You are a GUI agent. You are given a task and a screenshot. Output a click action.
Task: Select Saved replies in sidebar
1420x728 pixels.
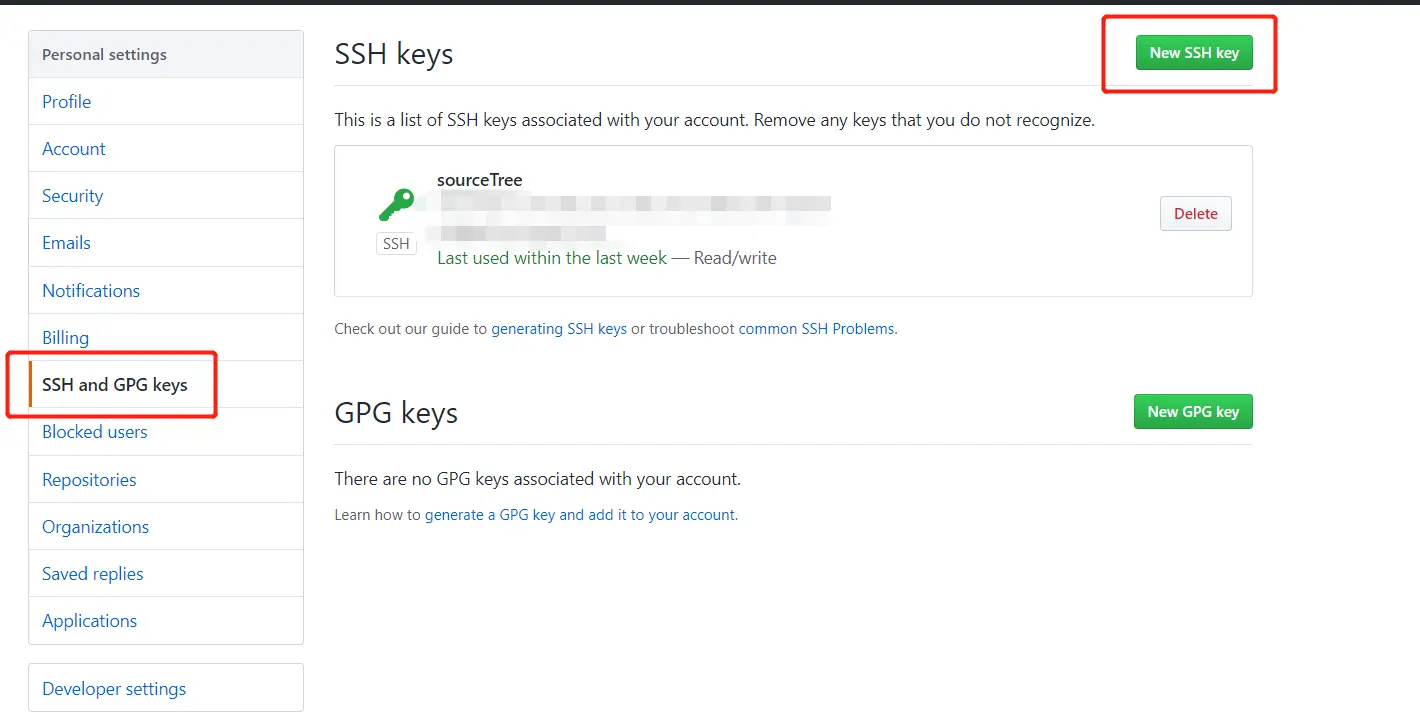[93, 574]
